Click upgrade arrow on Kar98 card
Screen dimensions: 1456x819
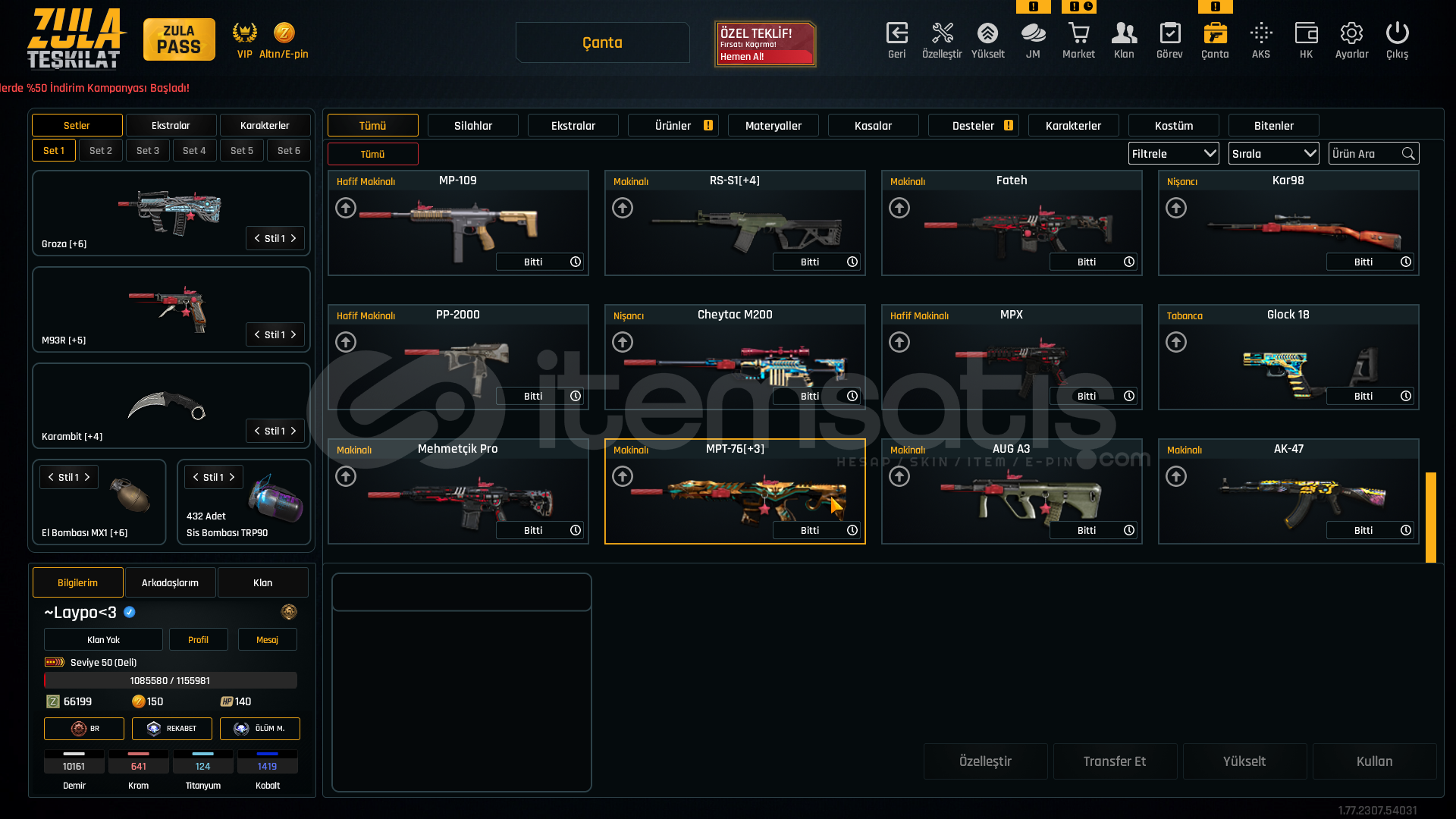coord(1176,208)
